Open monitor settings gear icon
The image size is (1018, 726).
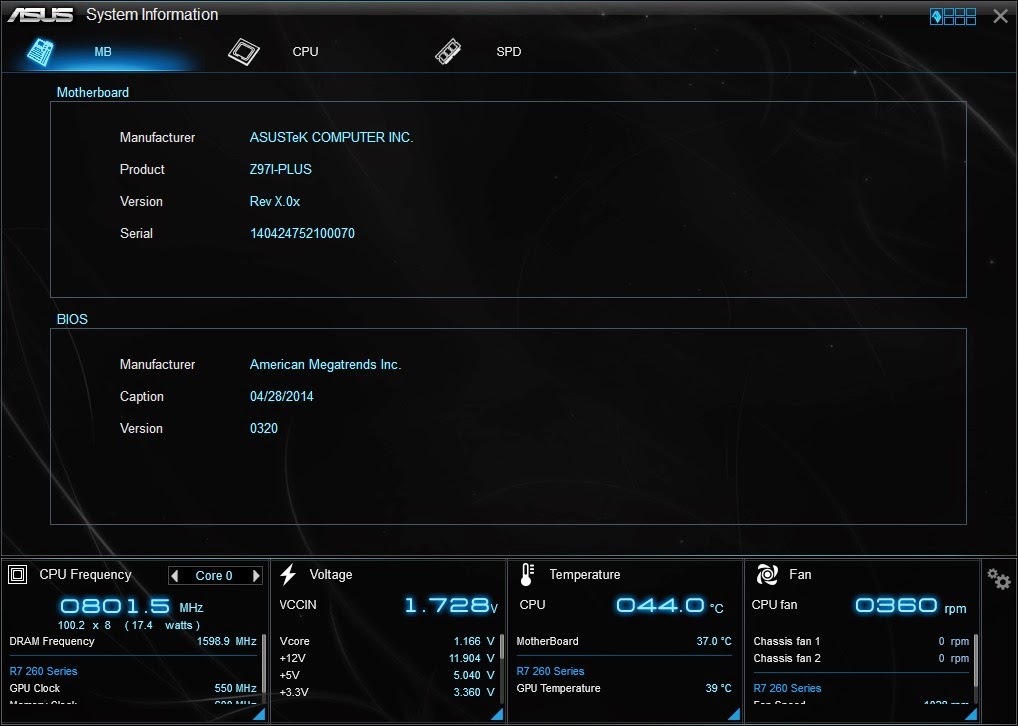pyautogui.click(x=999, y=579)
